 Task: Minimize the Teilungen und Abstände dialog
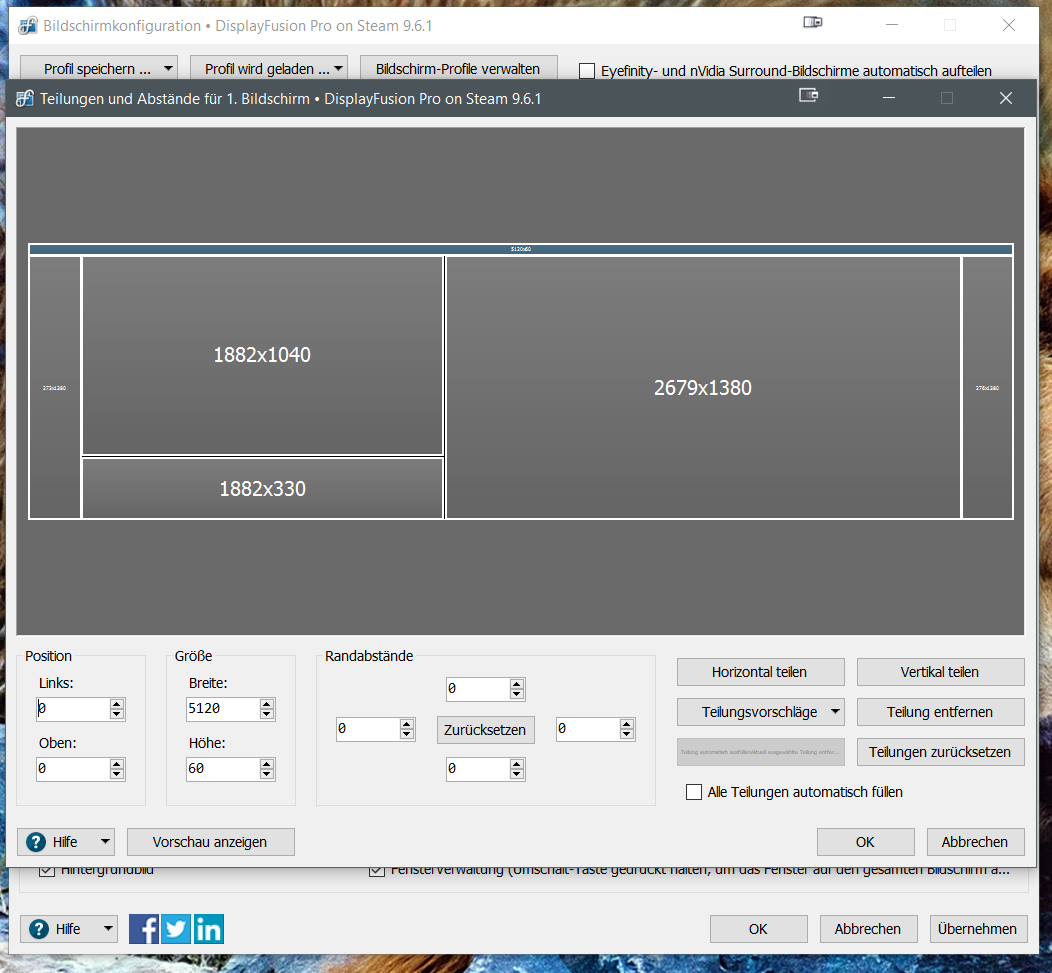point(889,98)
